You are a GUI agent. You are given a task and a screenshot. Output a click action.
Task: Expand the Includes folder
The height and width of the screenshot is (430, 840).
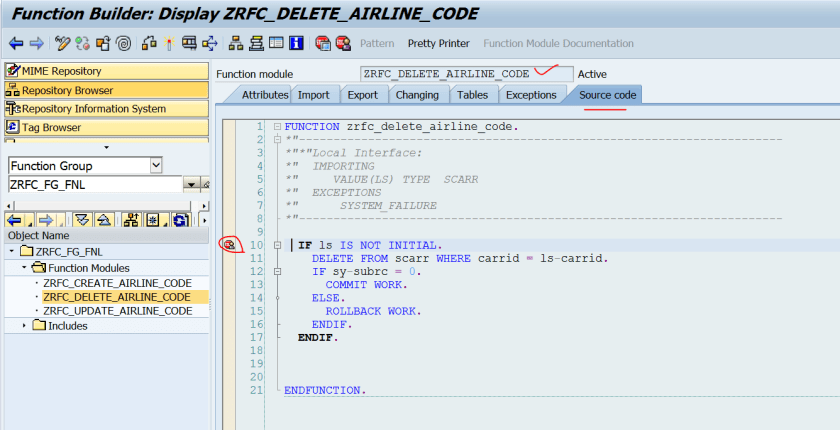tap(24, 326)
